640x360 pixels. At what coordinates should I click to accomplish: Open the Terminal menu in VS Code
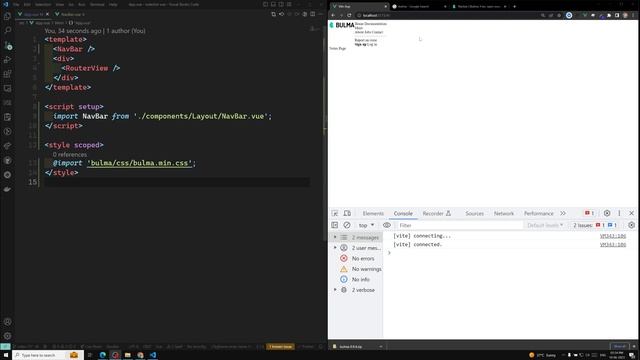97,4
